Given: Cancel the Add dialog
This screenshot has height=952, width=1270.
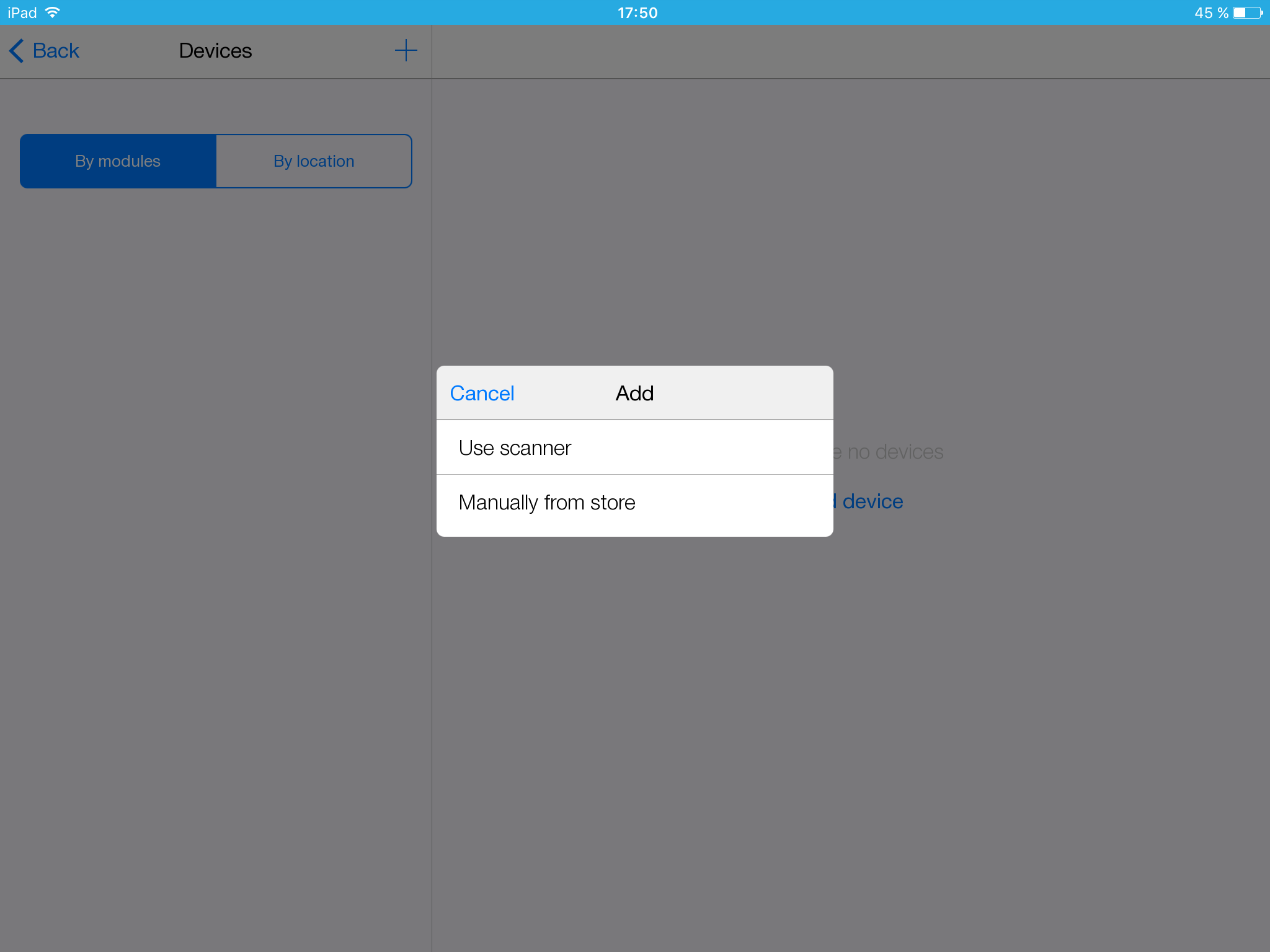Looking at the screenshot, I should pyautogui.click(x=482, y=394).
